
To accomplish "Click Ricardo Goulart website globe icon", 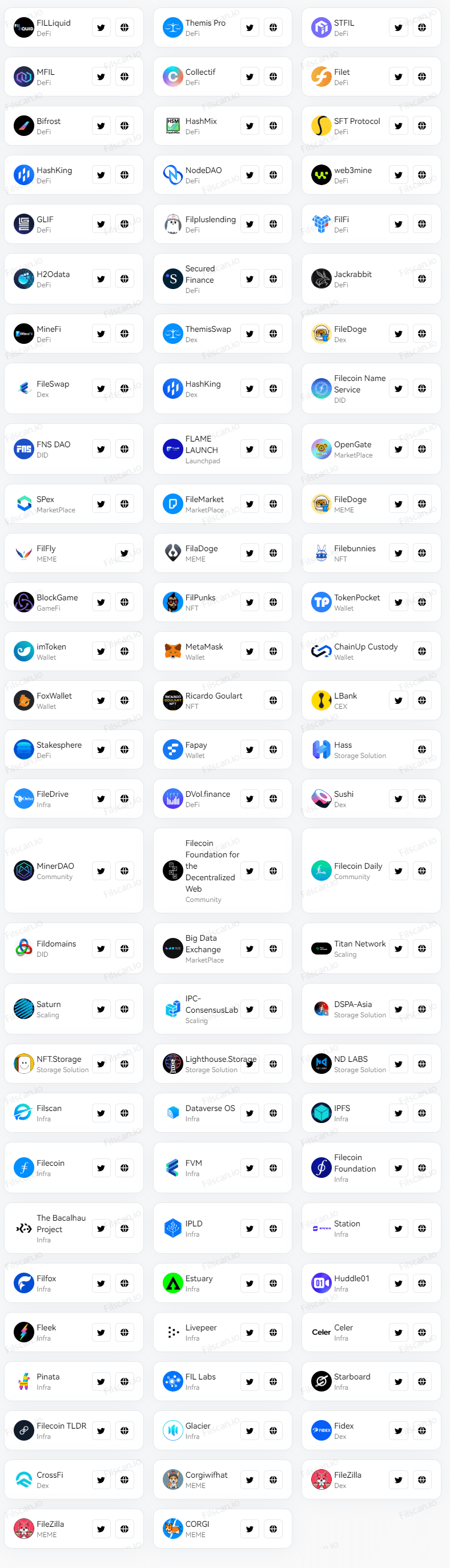I will [273, 701].
